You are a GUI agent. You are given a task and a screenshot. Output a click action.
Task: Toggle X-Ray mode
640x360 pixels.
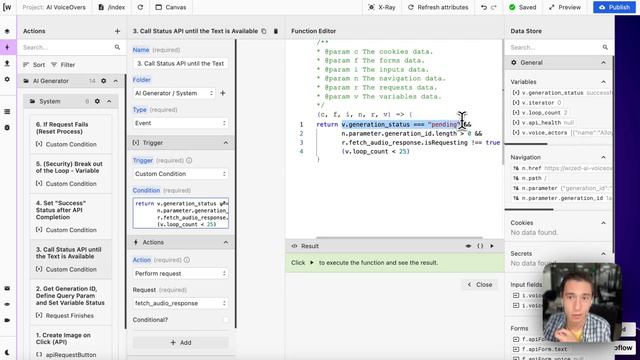pos(382,7)
